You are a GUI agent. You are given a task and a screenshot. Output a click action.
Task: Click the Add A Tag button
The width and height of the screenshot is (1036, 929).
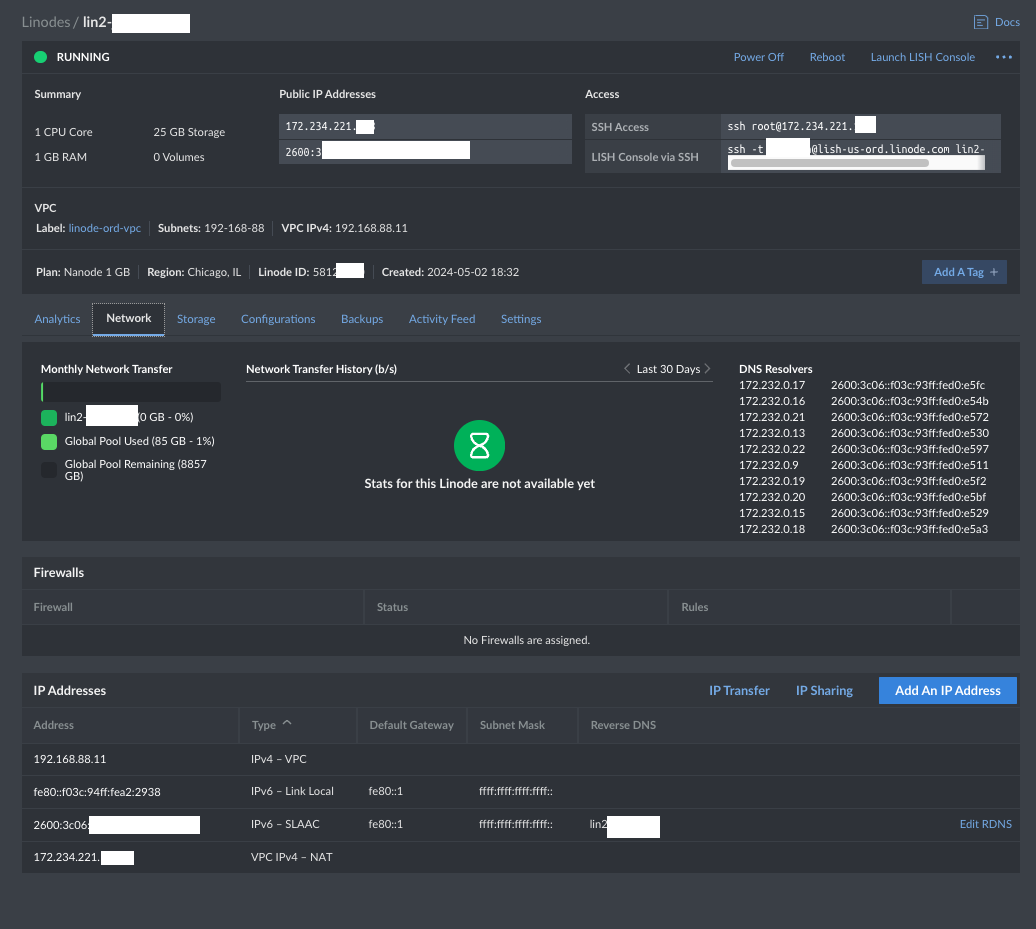point(964,272)
